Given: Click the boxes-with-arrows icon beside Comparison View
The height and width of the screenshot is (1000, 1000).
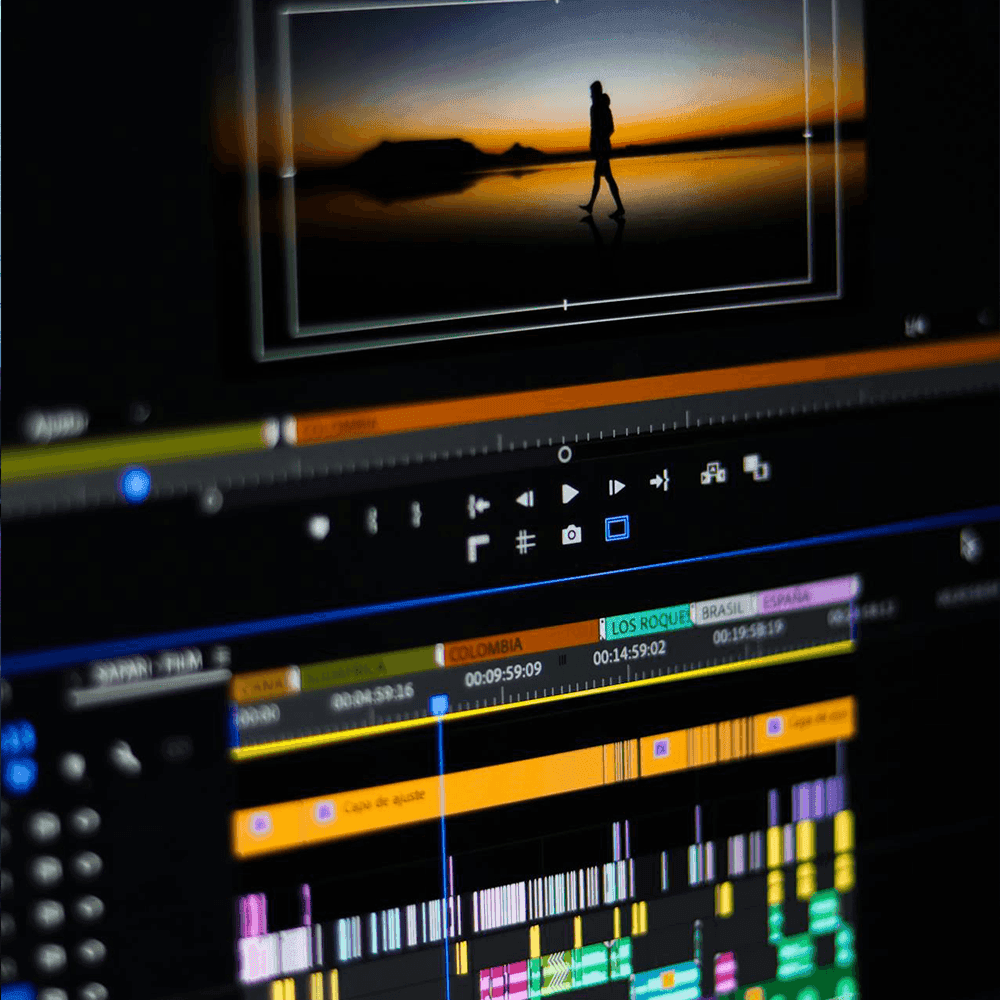Looking at the screenshot, I should pyautogui.click(x=712, y=473).
